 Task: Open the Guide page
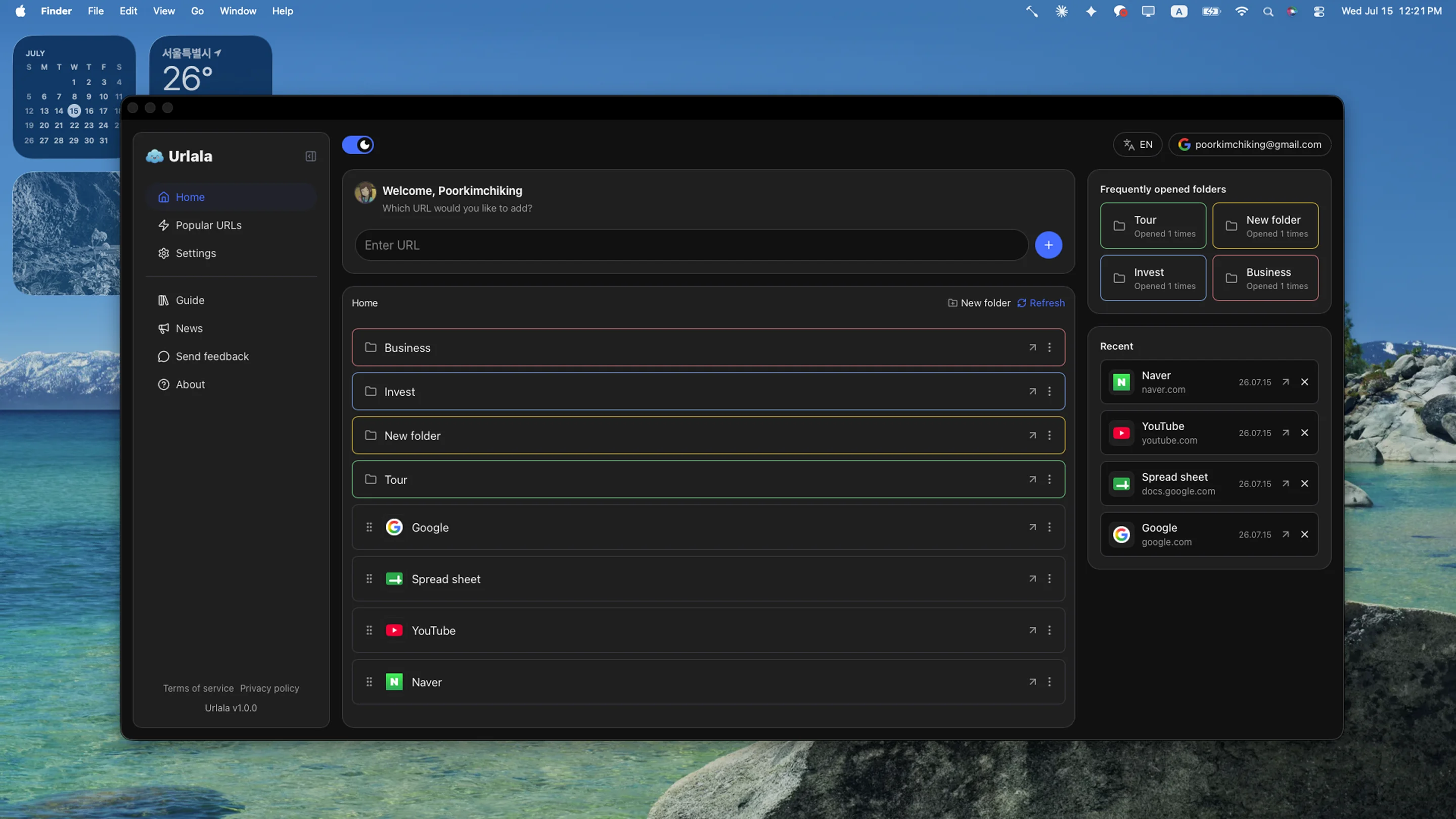click(x=231, y=301)
